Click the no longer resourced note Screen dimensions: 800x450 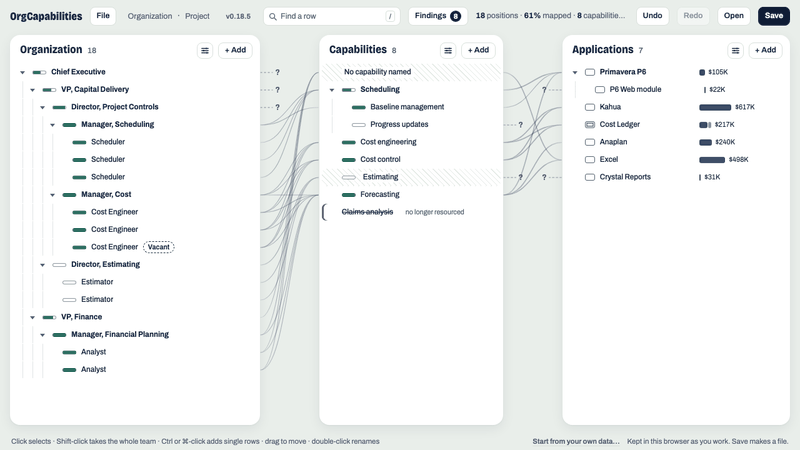[x=435, y=212]
